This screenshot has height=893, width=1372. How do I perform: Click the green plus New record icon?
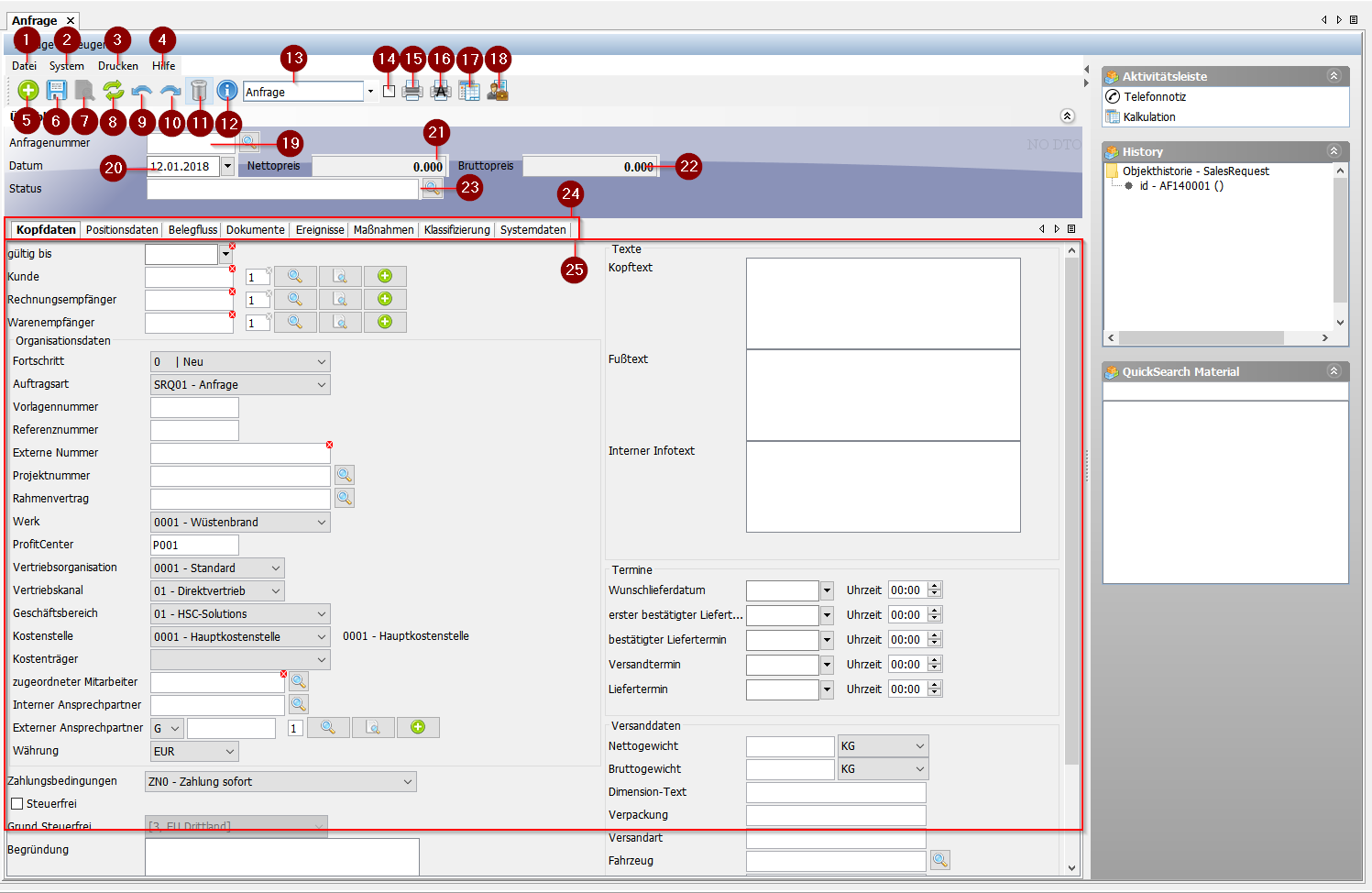(28, 90)
